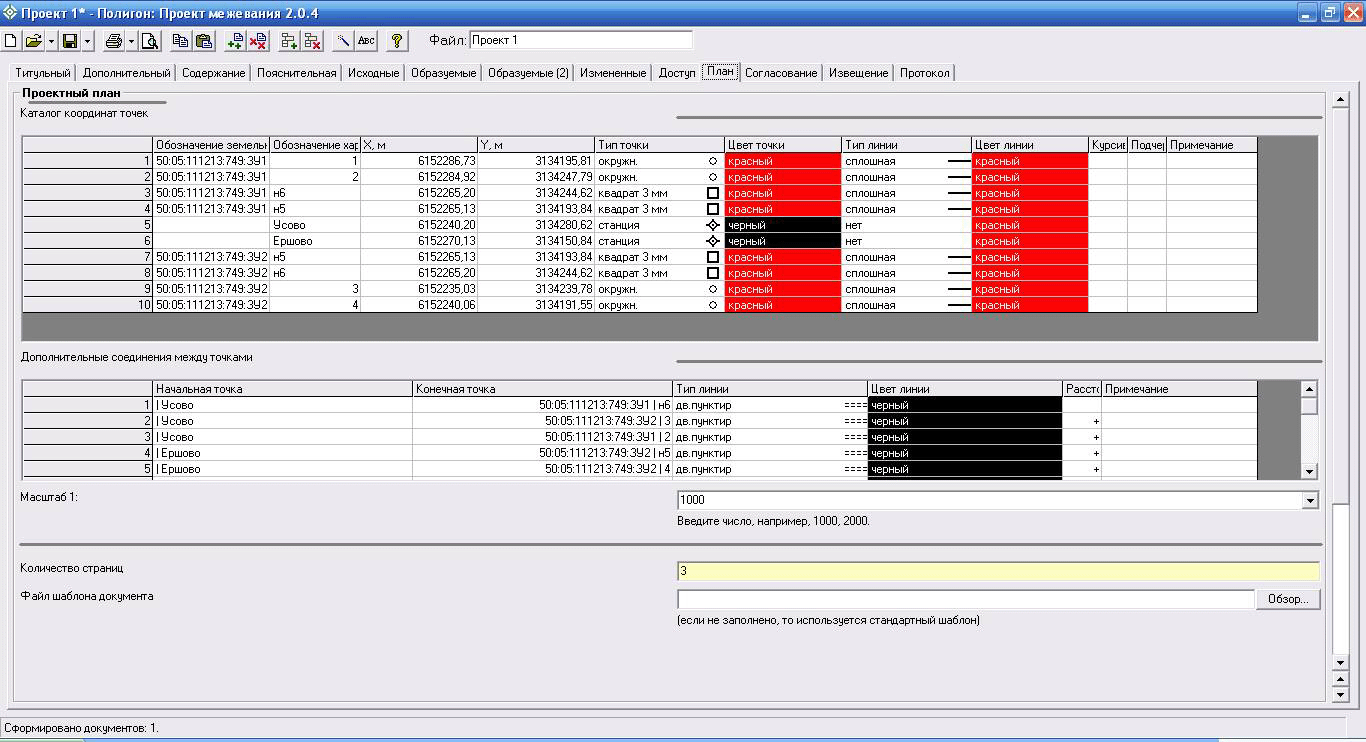
Task: Add table row with green plus icon
Action: [x=235, y=41]
